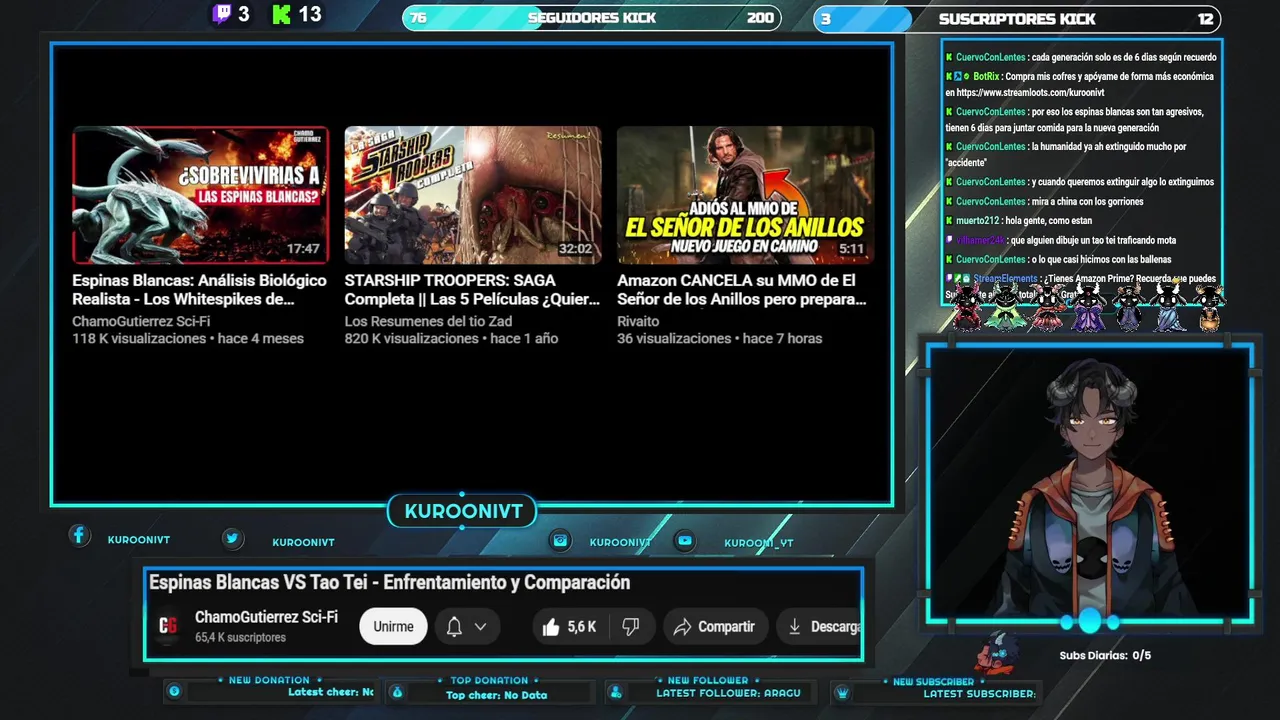Expand the notification bell dropdown chevron
Image resolution: width=1280 pixels, height=720 pixels.
pyautogui.click(x=480, y=627)
